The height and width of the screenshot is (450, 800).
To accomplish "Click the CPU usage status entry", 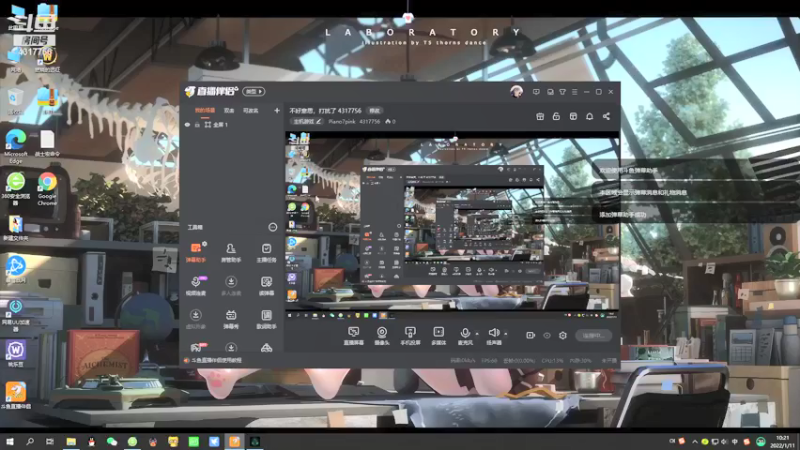I will (553, 361).
